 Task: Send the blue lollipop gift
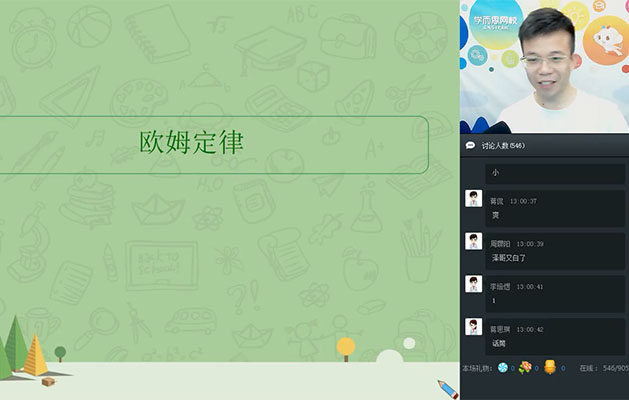pyautogui.click(x=503, y=367)
